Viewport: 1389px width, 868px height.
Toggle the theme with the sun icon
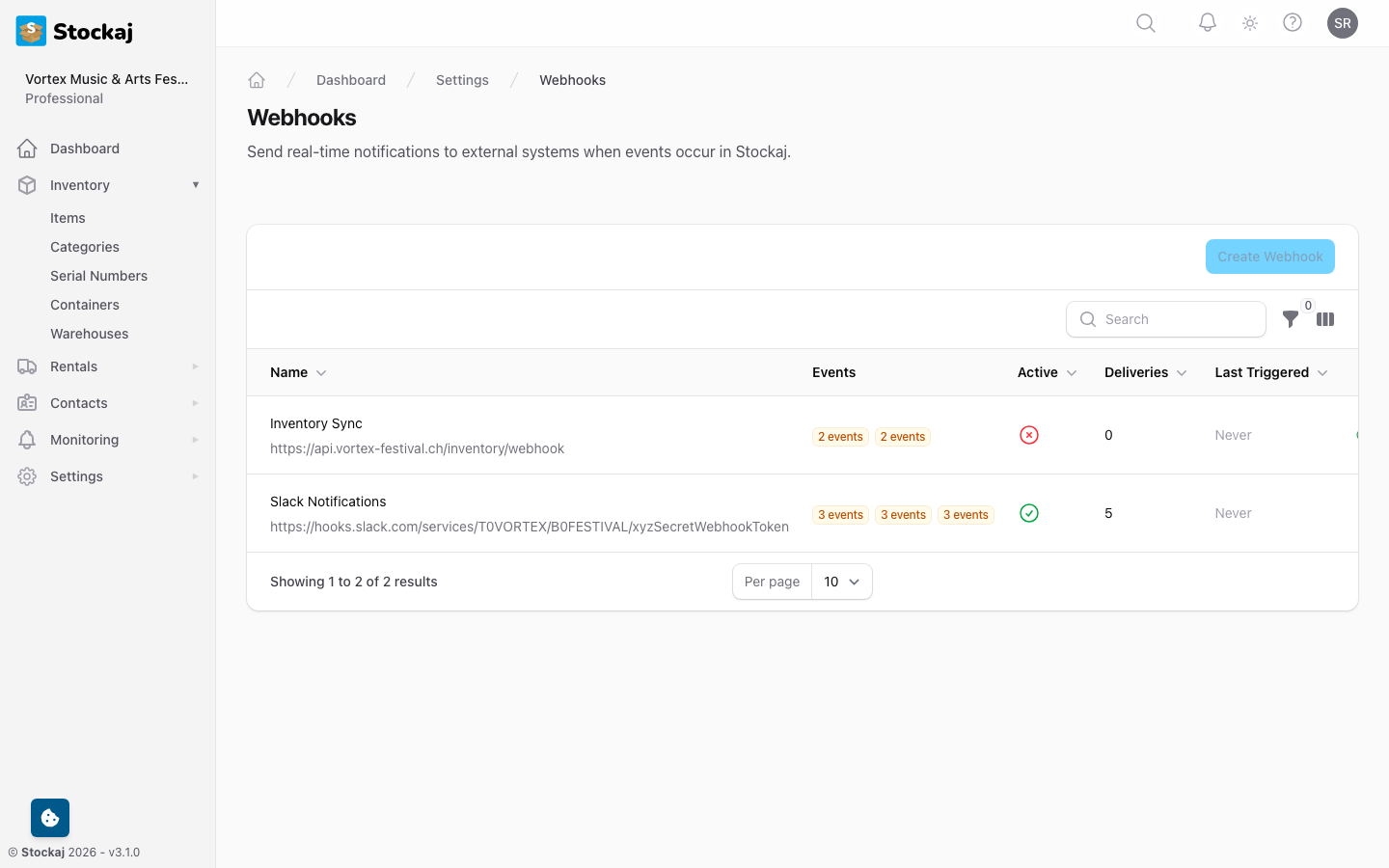click(x=1249, y=22)
